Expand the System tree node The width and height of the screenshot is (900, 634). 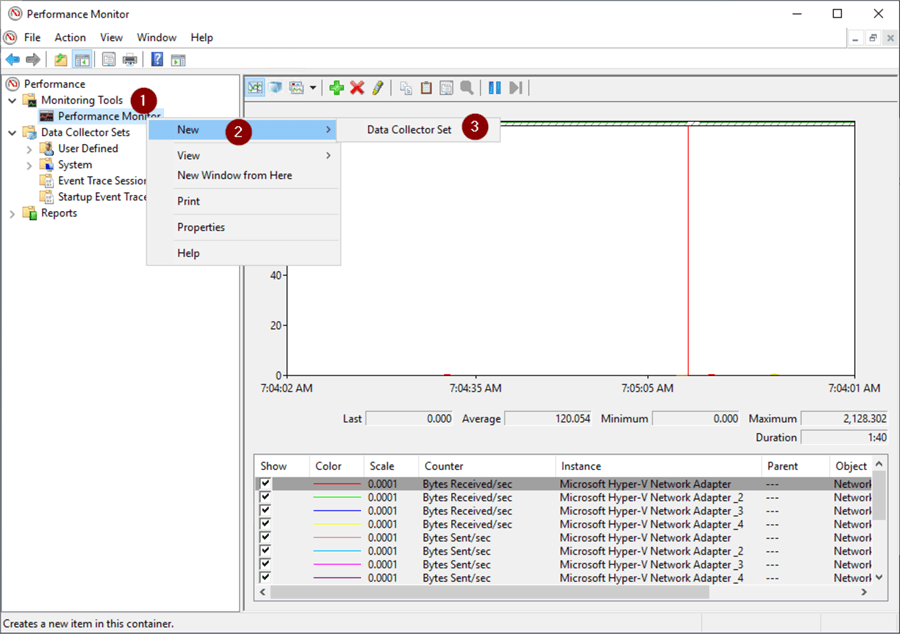point(29,165)
